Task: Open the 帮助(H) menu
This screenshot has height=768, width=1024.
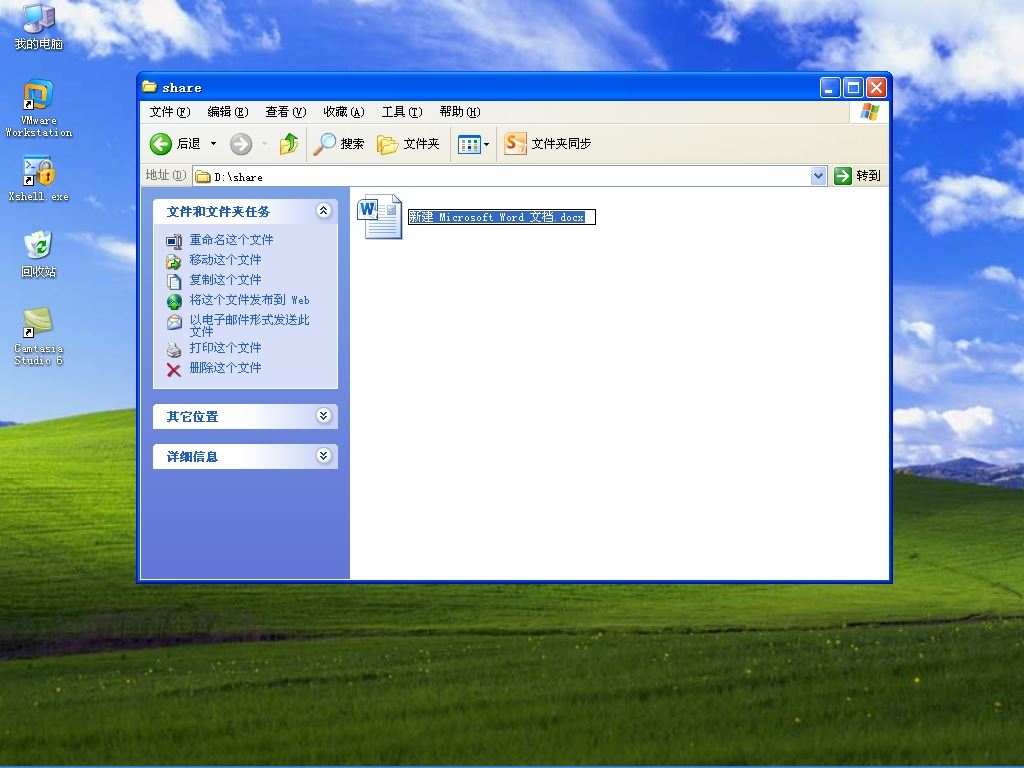Action: coord(460,112)
